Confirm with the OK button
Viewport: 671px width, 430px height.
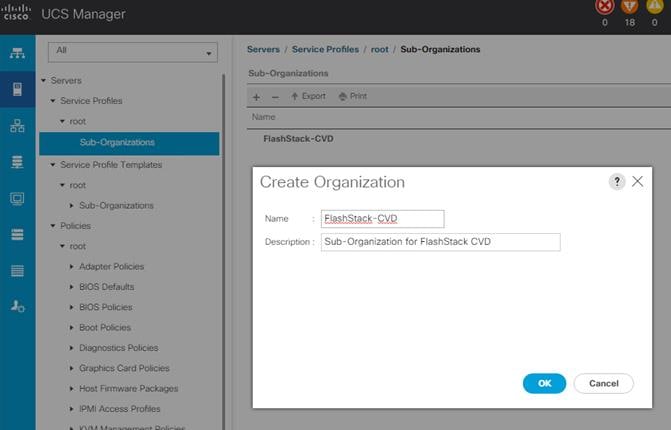544,383
